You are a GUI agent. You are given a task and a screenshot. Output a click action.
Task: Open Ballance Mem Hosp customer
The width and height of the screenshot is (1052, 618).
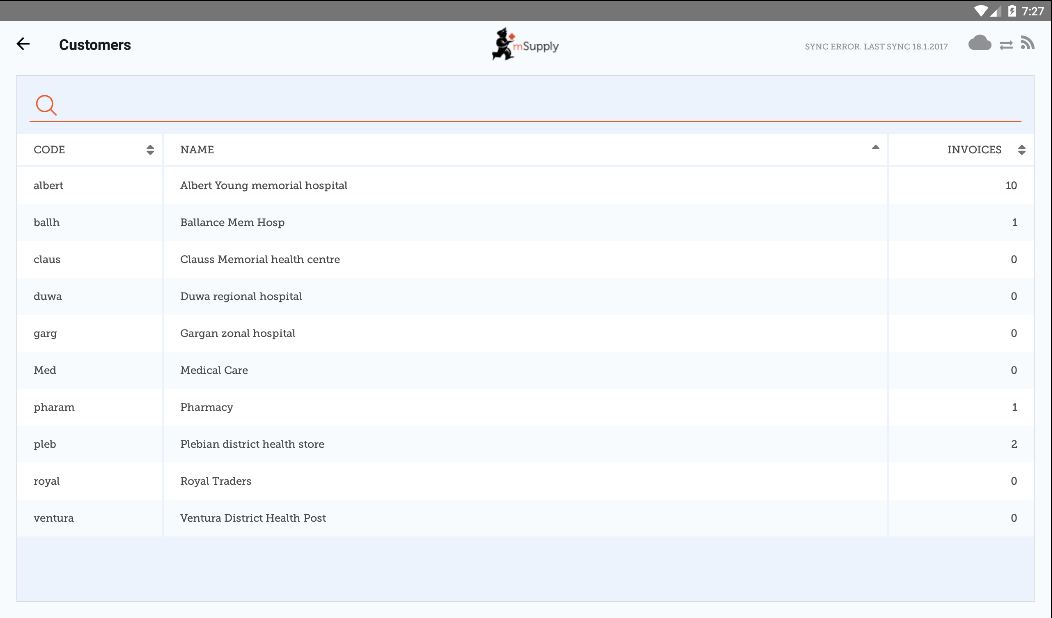[x=525, y=222]
